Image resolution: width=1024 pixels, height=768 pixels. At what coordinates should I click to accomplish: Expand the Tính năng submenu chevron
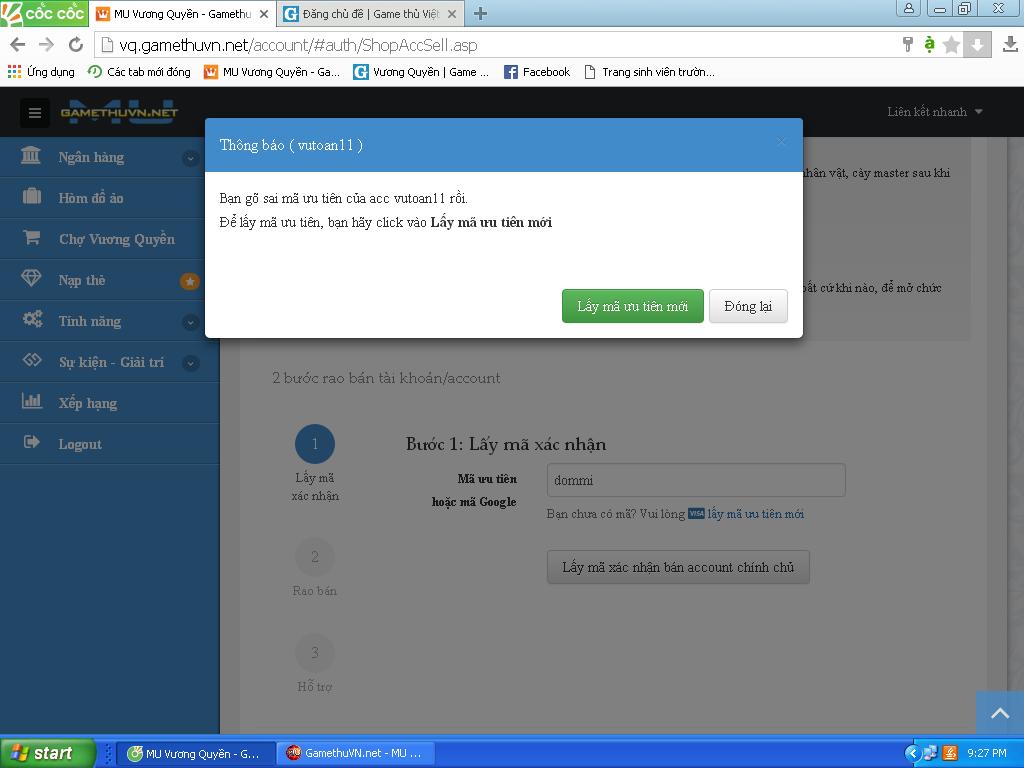[190, 322]
